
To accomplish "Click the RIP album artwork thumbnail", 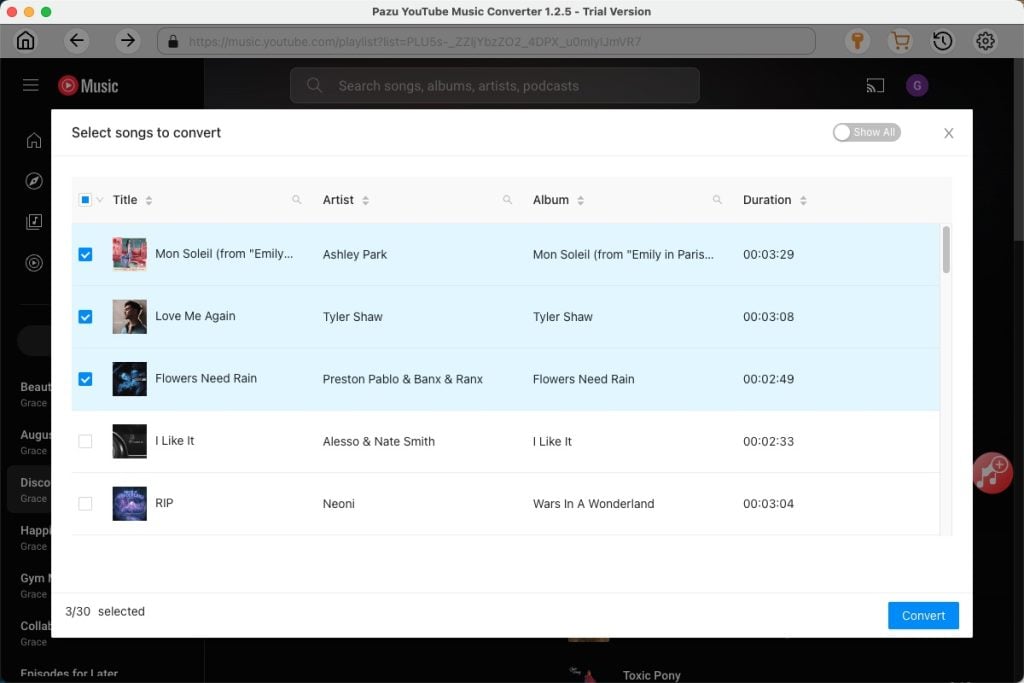I will pyautogui.click(x=129, y=503).
